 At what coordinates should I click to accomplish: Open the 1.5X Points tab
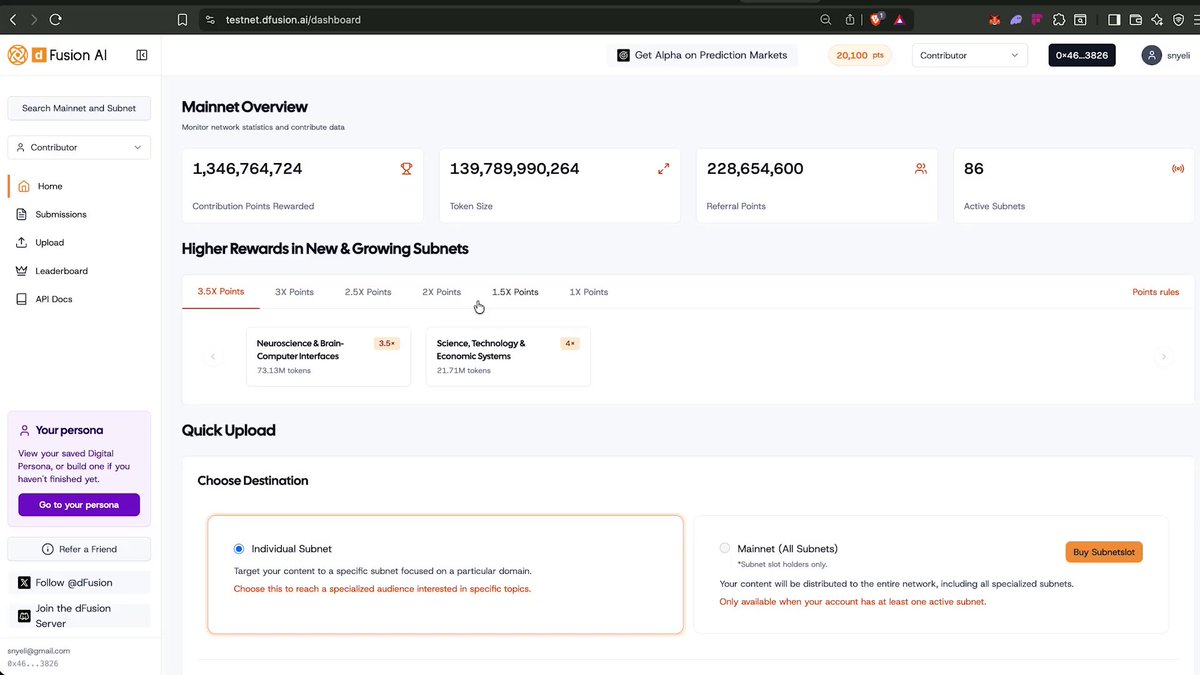point(515,292)
